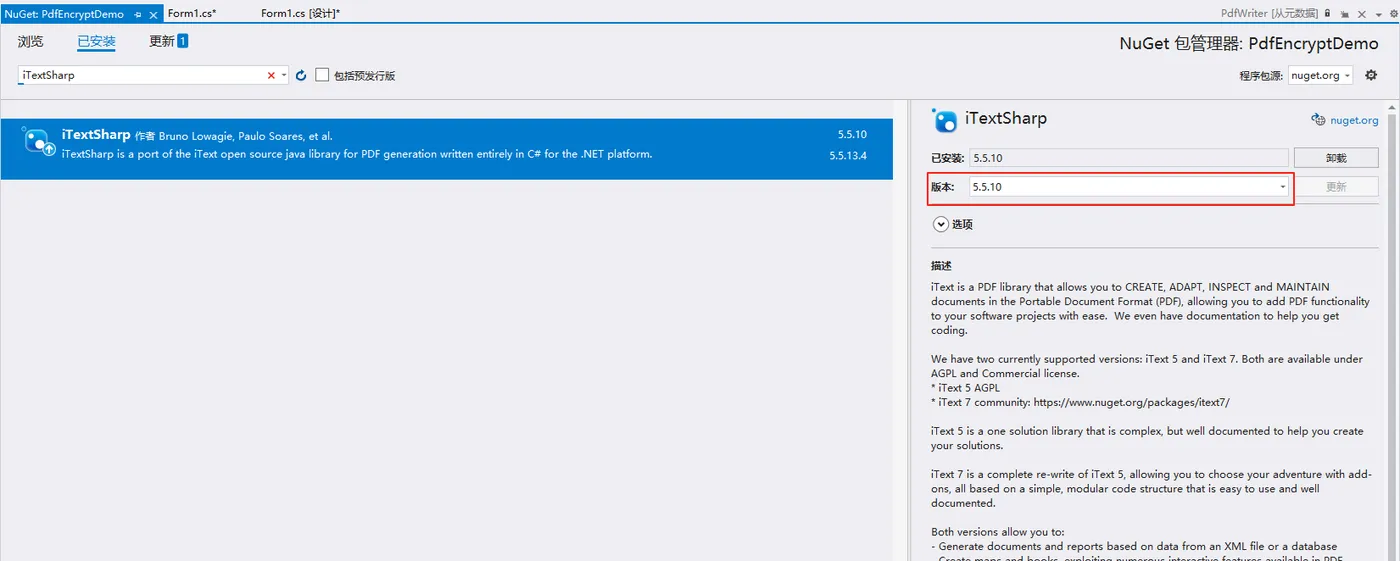Click the iTextSharp package icon in list

[40, 141]
